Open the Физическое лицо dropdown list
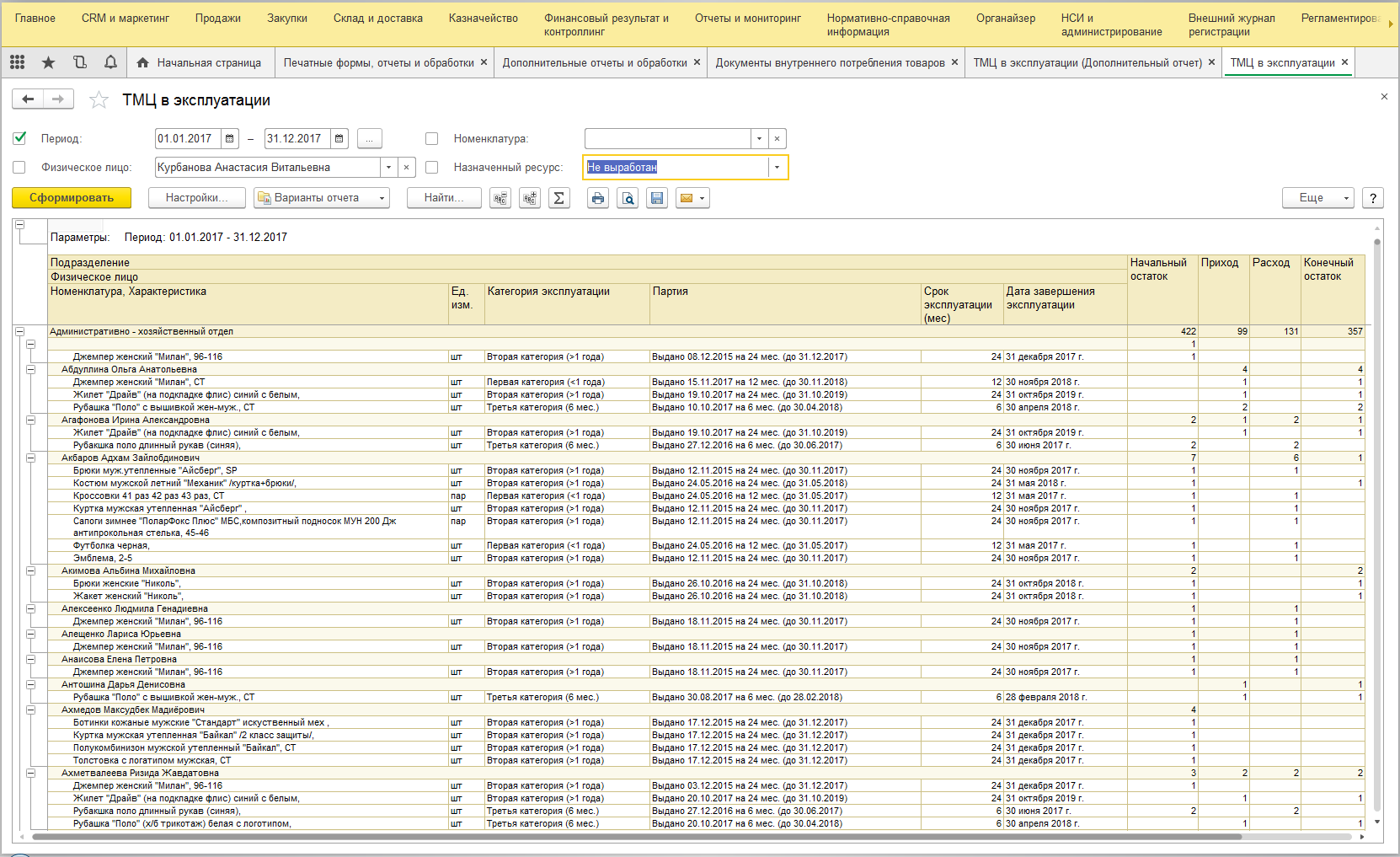Image resolution: width=1400 pixels, height=857 pixels. (x=388, y=167)
